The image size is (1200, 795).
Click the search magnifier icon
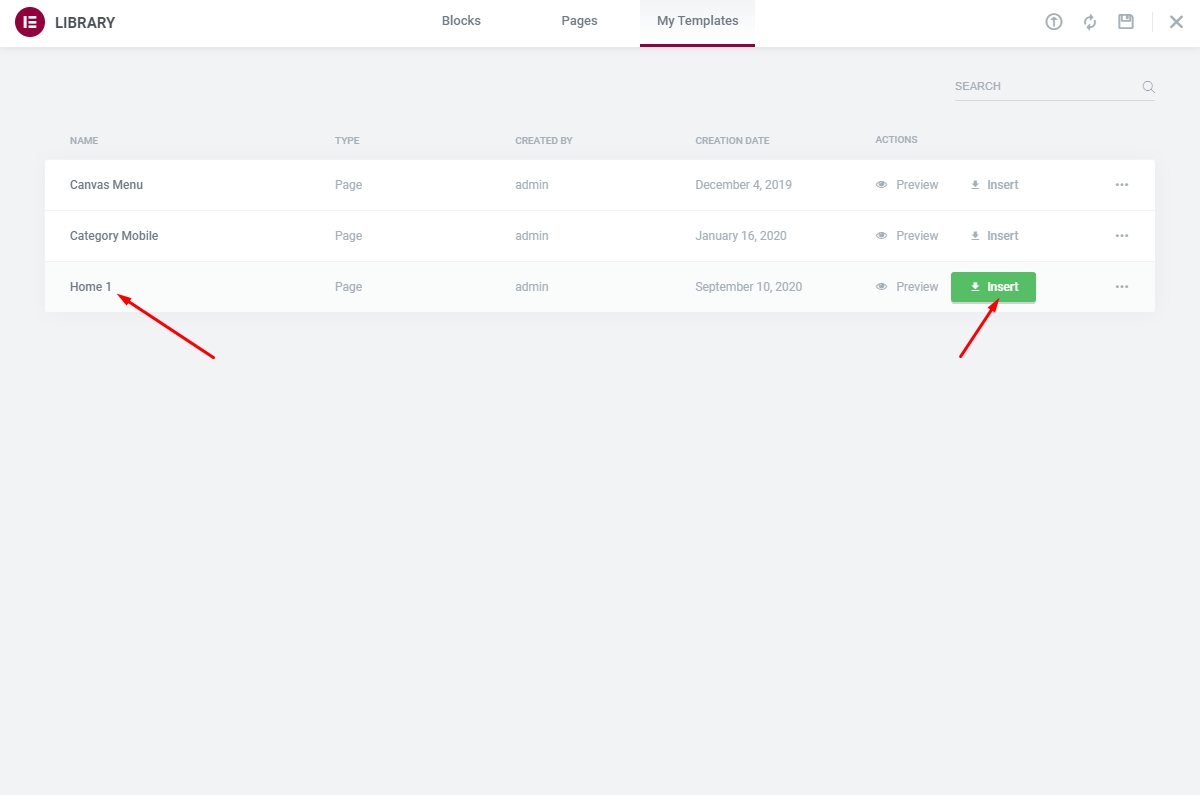pos(1149,87)
